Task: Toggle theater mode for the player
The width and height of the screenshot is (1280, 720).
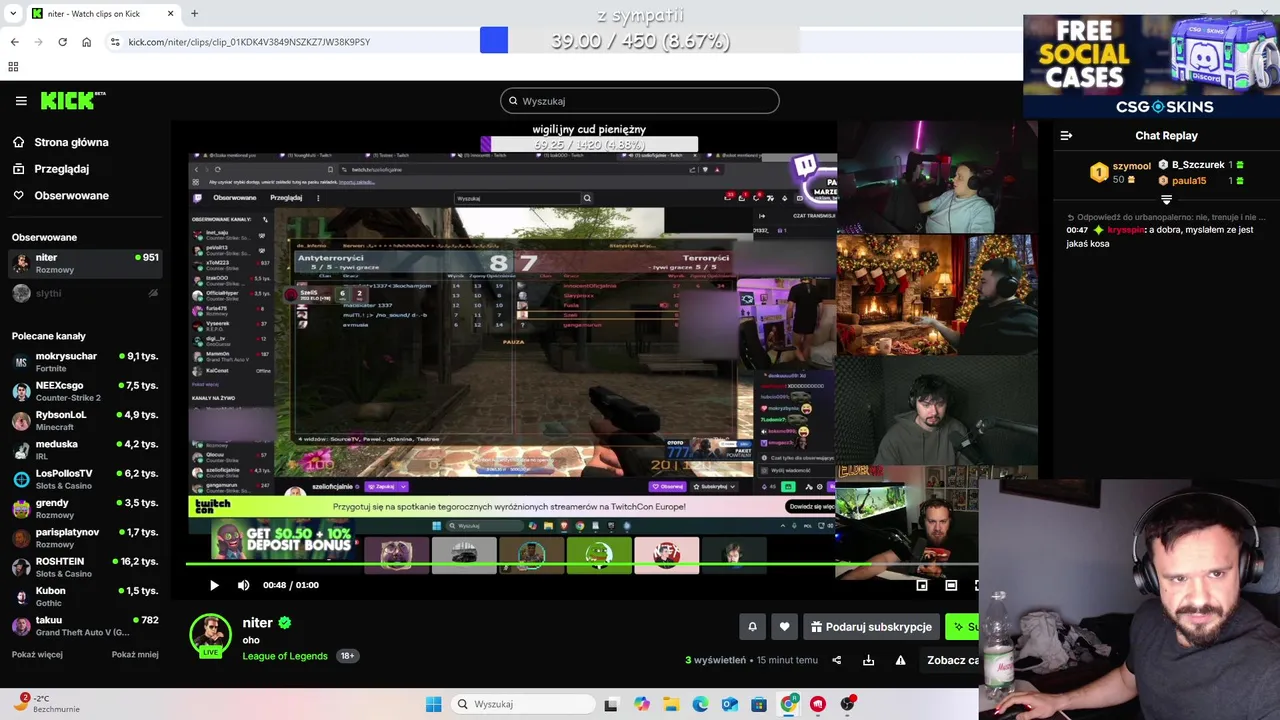Action: coord(951,585)
